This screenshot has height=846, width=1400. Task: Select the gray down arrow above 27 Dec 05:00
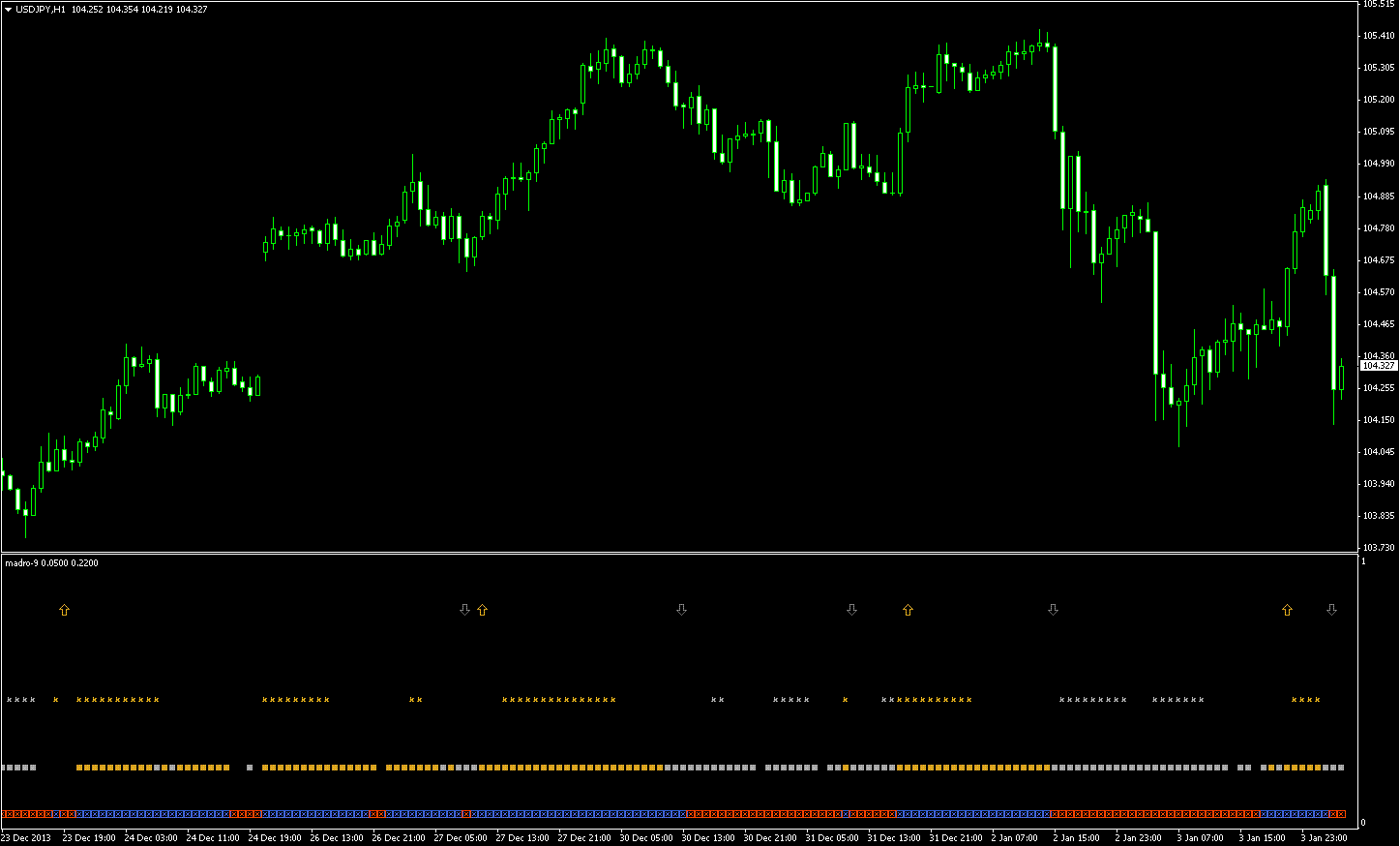pyautogui.click(x=464, y=610)
